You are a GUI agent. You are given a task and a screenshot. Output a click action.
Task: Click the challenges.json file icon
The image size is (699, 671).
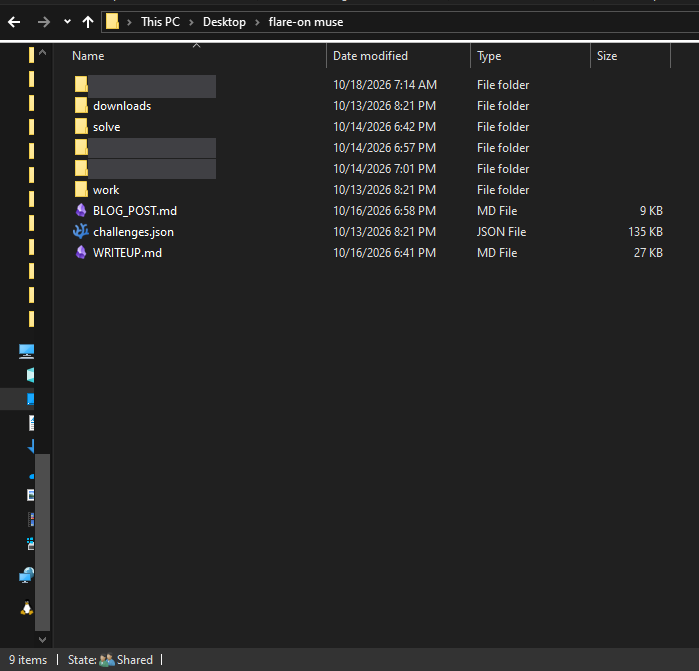(81, 231)
